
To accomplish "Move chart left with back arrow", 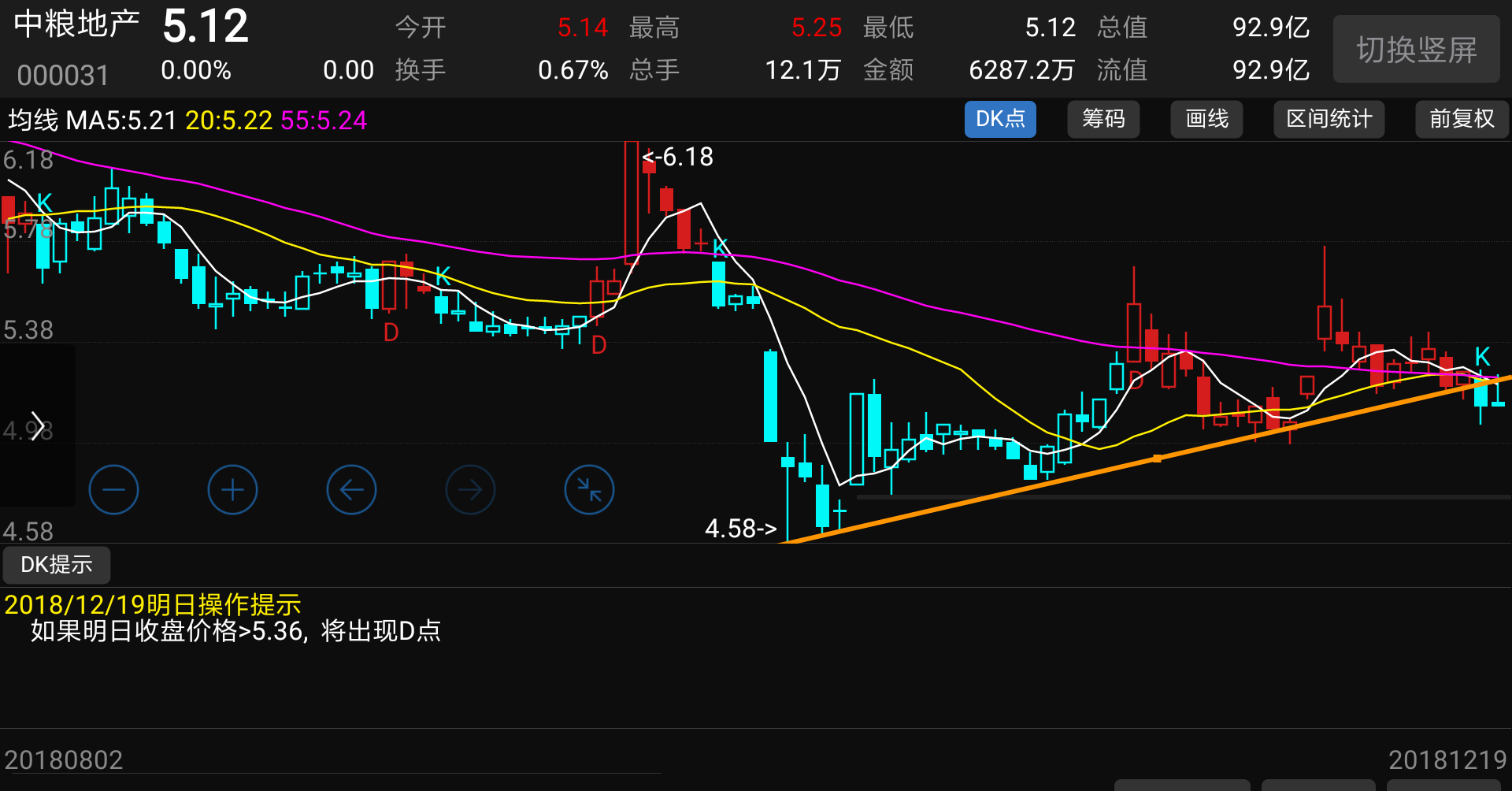I will tap(351, 490).
